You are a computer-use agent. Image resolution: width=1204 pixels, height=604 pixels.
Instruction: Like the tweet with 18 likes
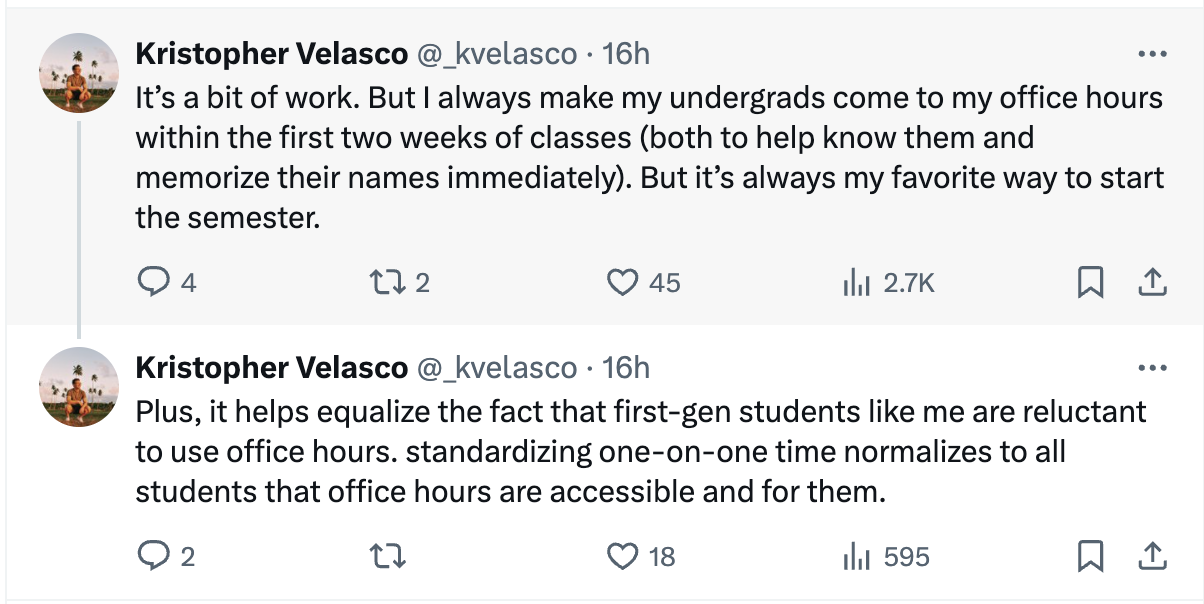point(622,556)
